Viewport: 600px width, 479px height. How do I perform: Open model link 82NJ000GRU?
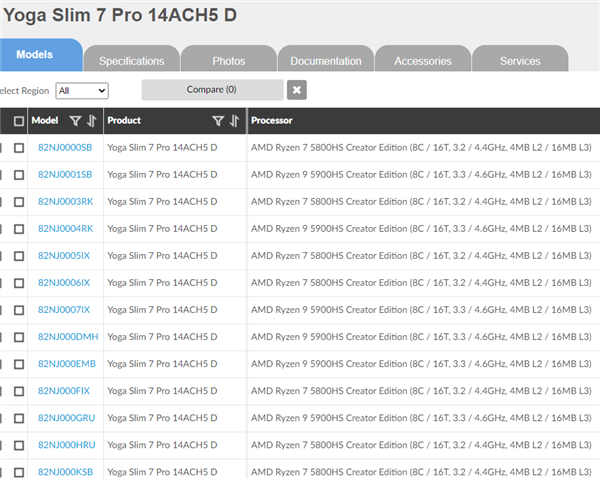pyautogui.click(x=67, y=418)
